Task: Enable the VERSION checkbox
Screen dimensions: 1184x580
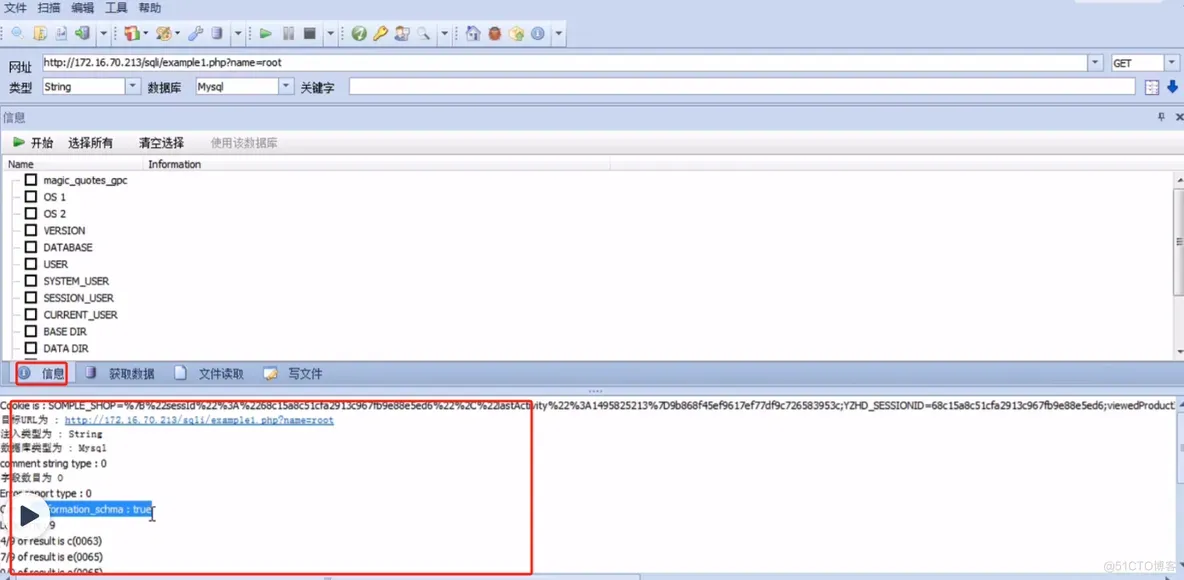Action: pos(31,230)
